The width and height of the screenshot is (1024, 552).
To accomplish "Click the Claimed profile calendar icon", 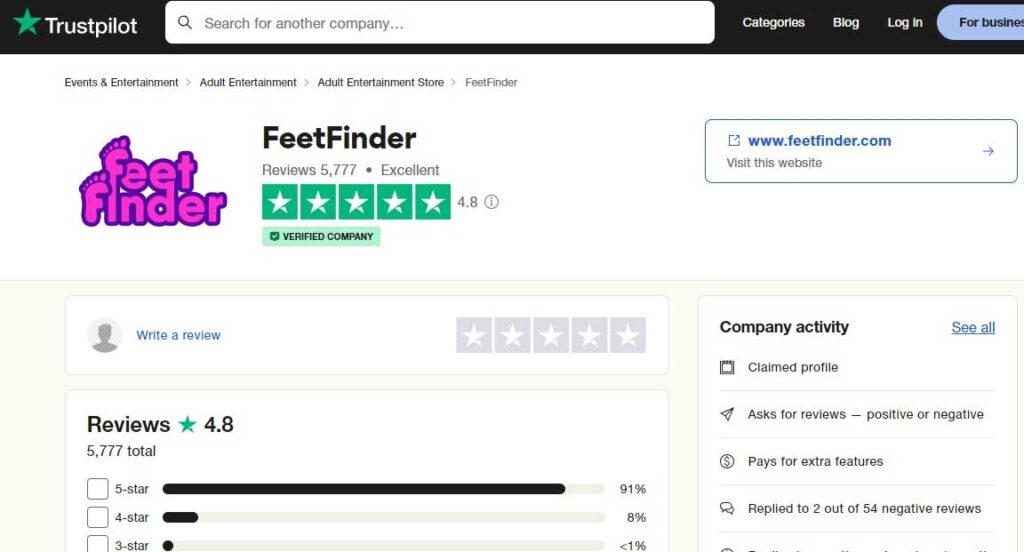I will pyautogui.click(x=727, y=367).
